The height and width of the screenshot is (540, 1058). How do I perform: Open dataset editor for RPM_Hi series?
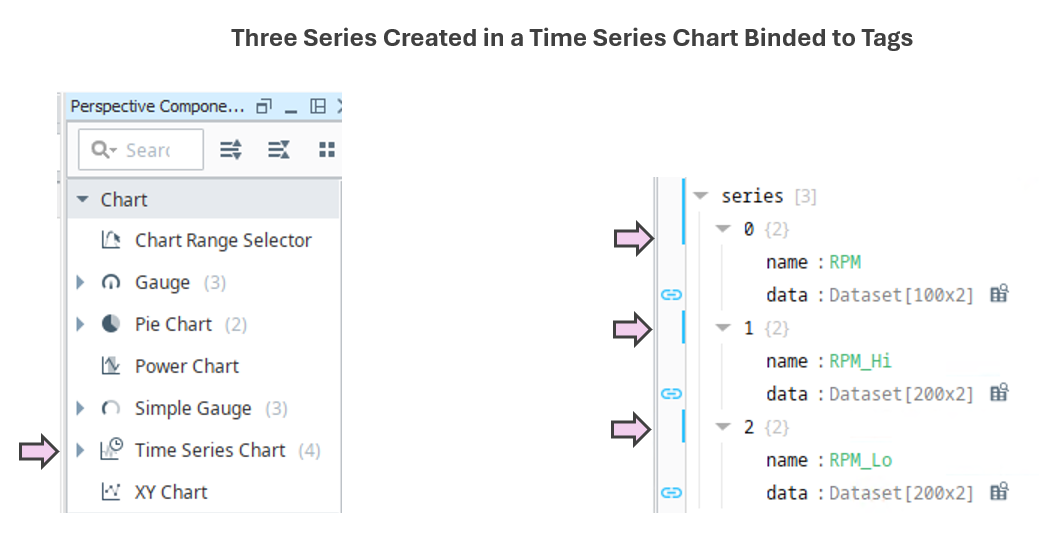(x=998, y=393)
